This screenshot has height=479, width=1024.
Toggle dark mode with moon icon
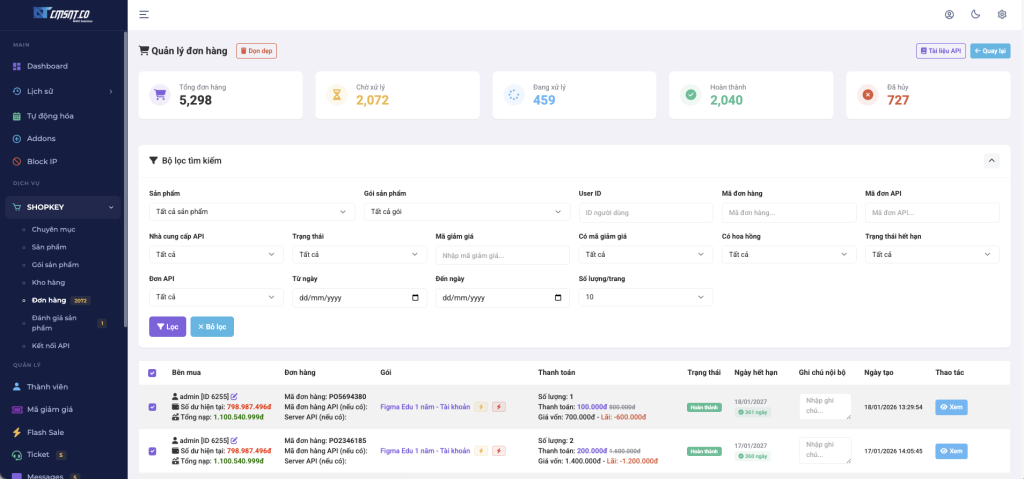975,14
